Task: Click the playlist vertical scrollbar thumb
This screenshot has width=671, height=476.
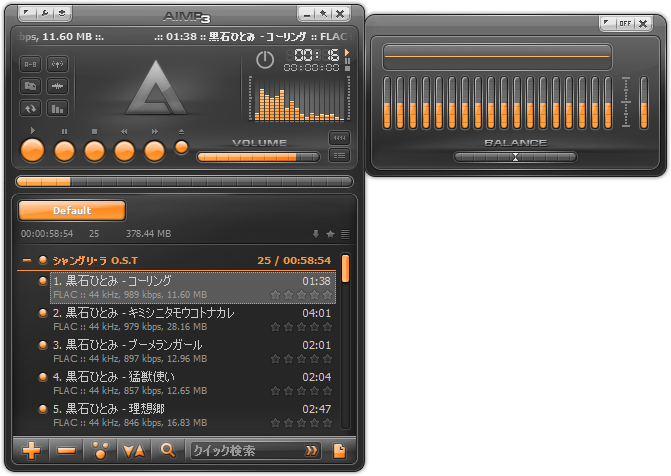Action: pyautogui.click(x=345, y=268)
